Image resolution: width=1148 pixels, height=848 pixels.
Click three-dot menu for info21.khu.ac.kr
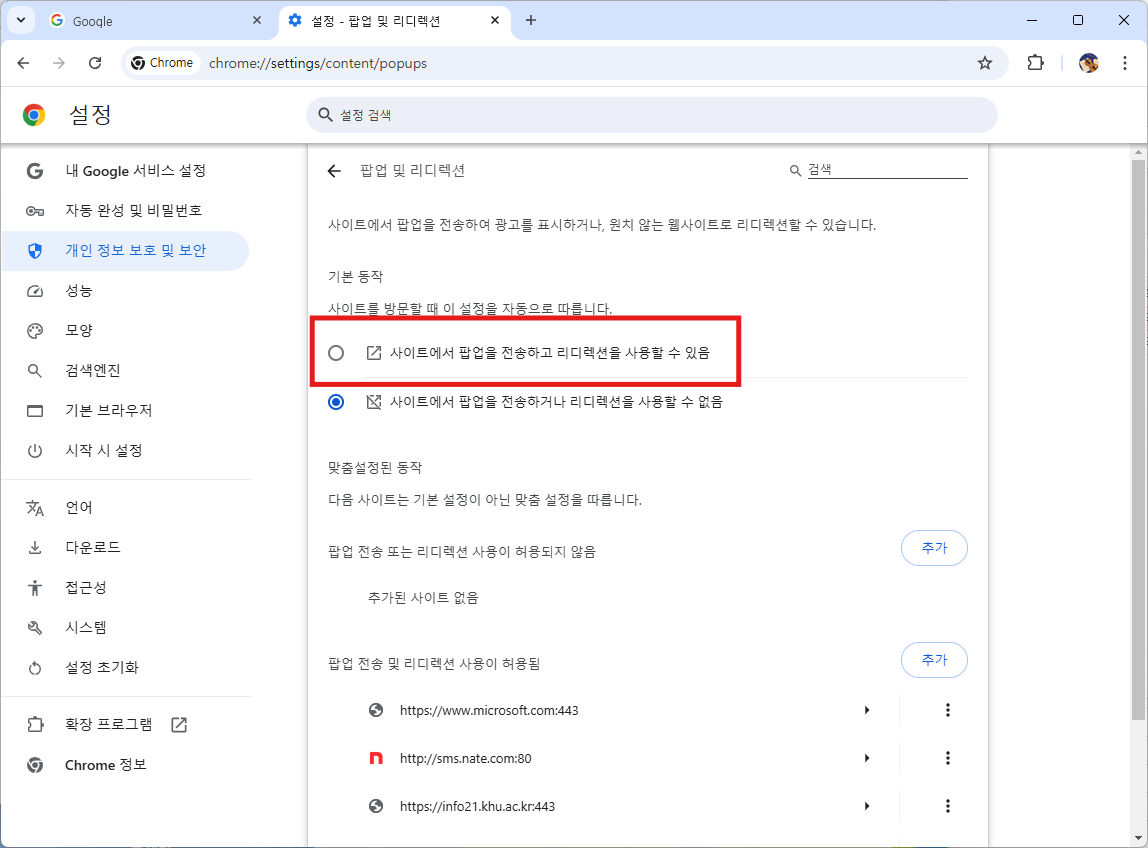[x=947, y=806]
